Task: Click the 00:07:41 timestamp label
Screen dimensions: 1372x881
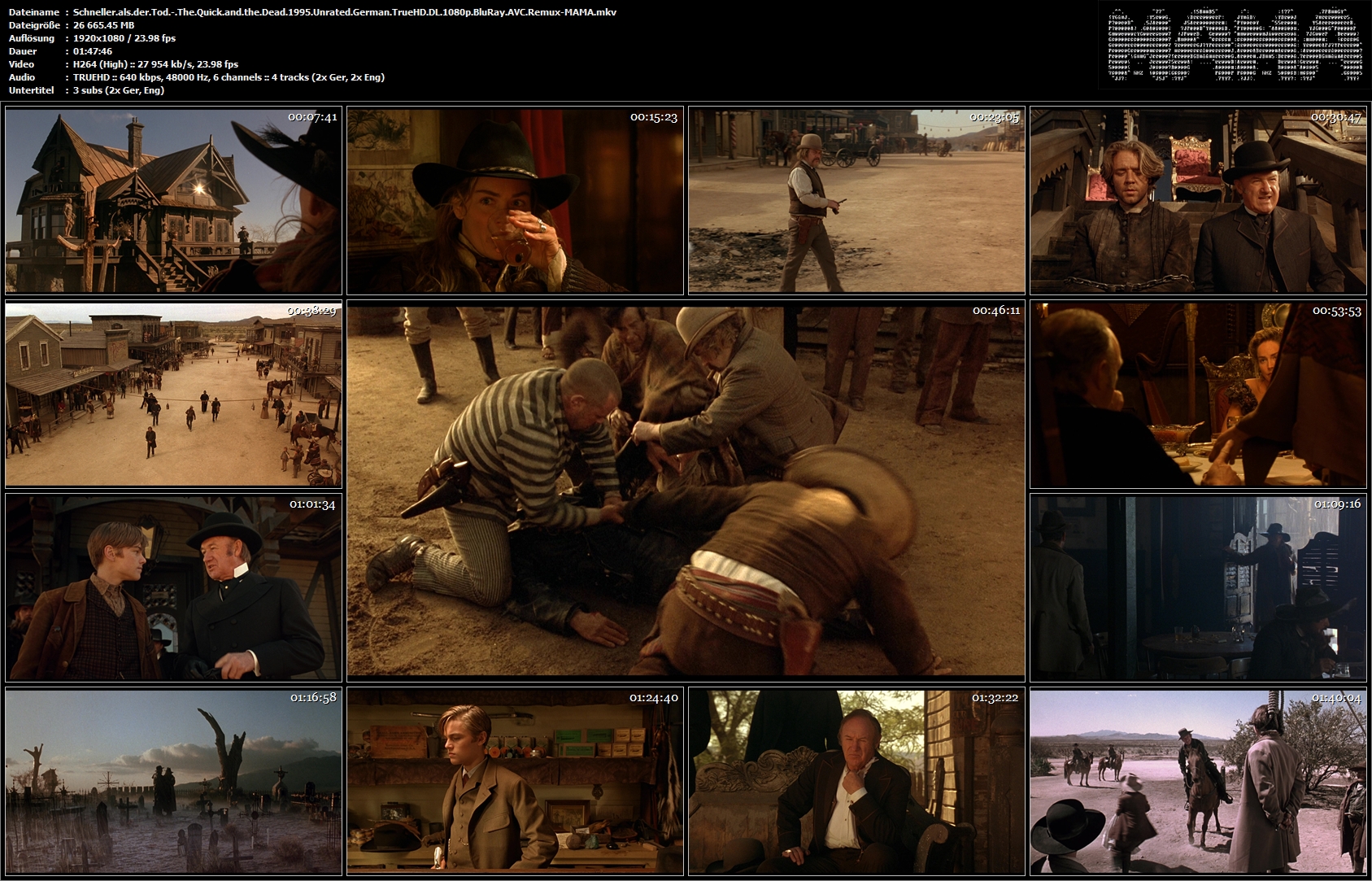Action: (312, 117)
